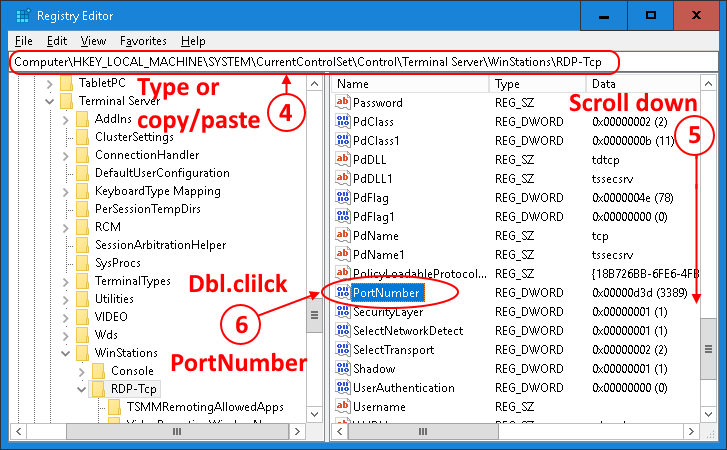Select the PortNumber value name
The height and width of the screenshot is (450, 727).
[x=386, y=292]
